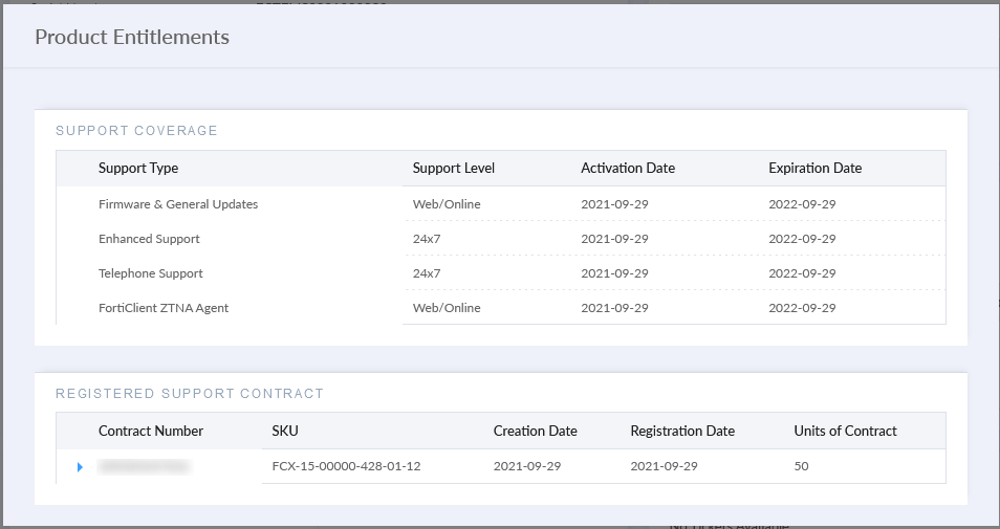
Task: Click the contract registration date 2021-09-29
Action: click(x=665, y=466)
